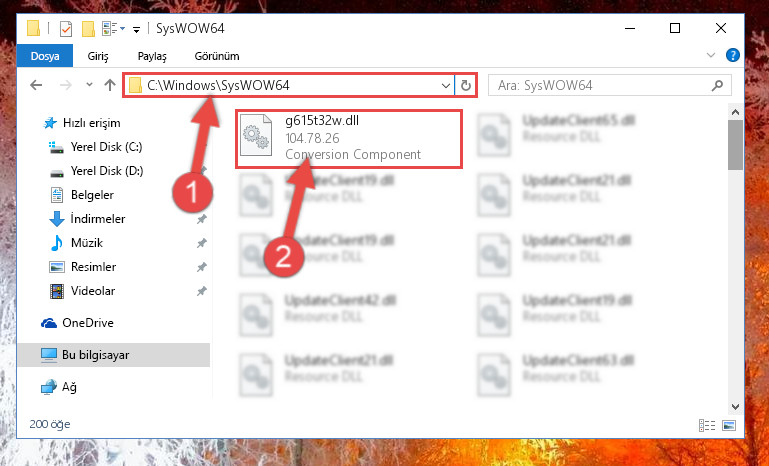769x466 pixels.
Task: Select Yerel Disk (C:) in sidebar
Action: [106, 147]
